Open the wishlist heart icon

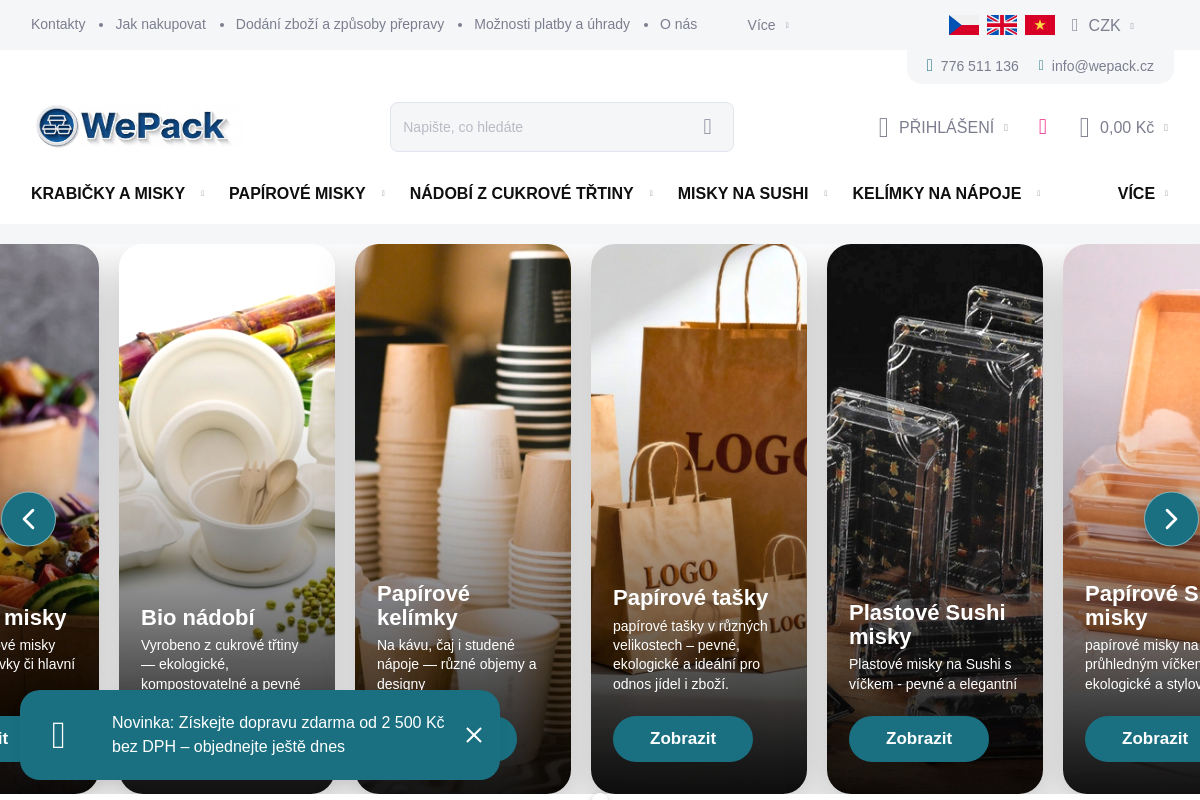[x=1042, y=127]
